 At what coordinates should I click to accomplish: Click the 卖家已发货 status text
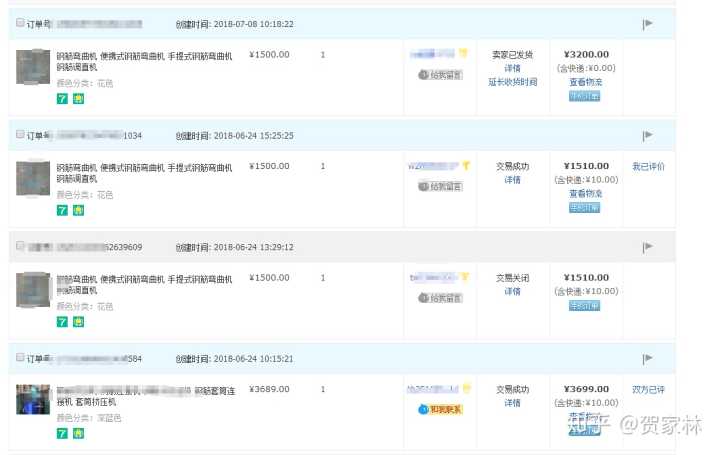(x=512, y=55)
